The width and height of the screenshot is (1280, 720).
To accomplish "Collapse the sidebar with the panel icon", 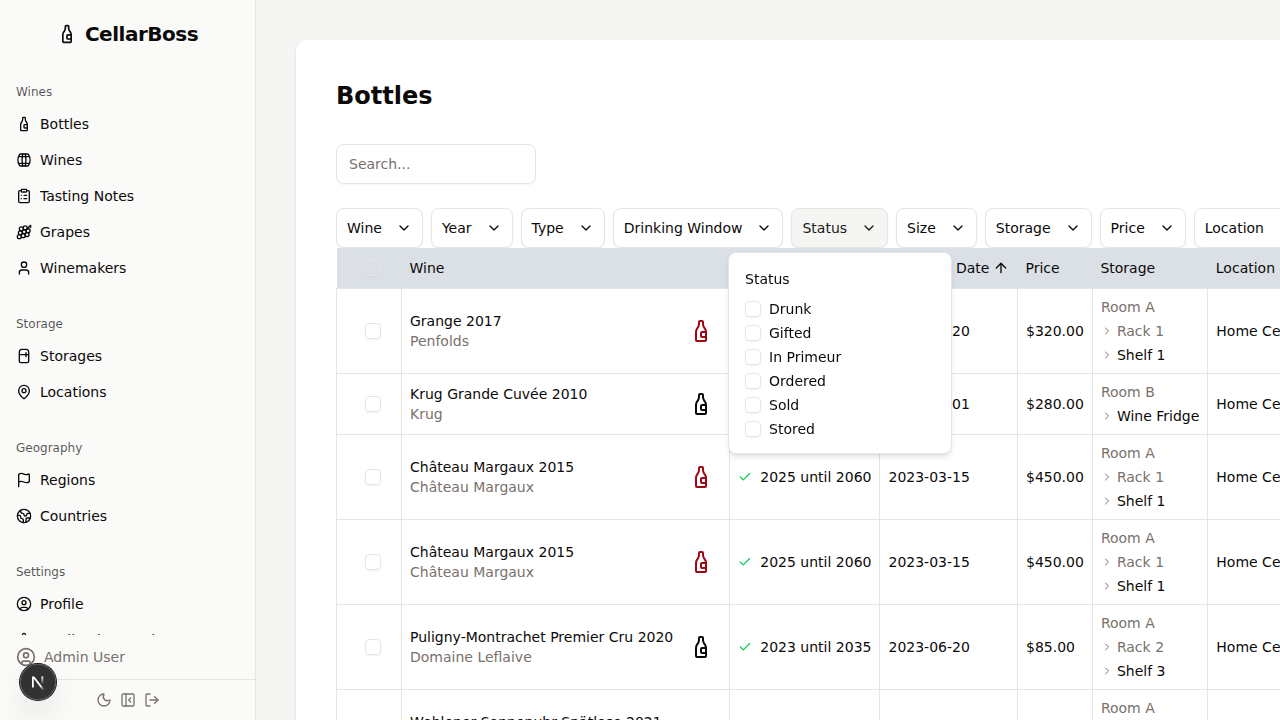I will 128,700.
